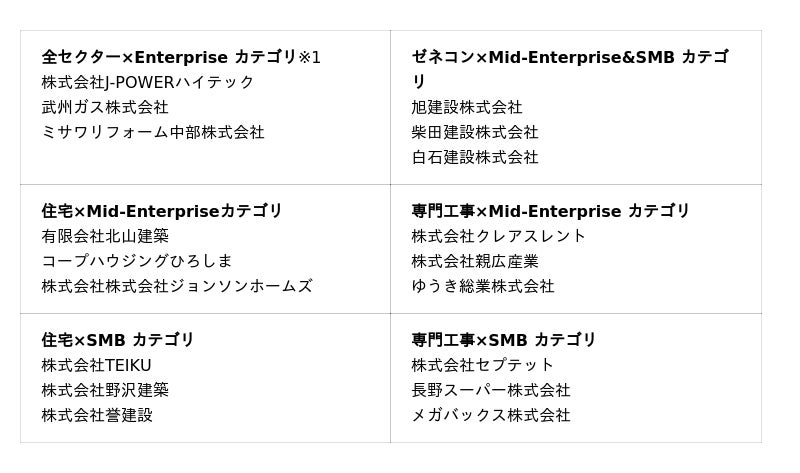The width and height of the screenshot is (800, 473).
Task: Click the 全セクター×Enterprise カテゴリ heading
Action: coord(180,57)
